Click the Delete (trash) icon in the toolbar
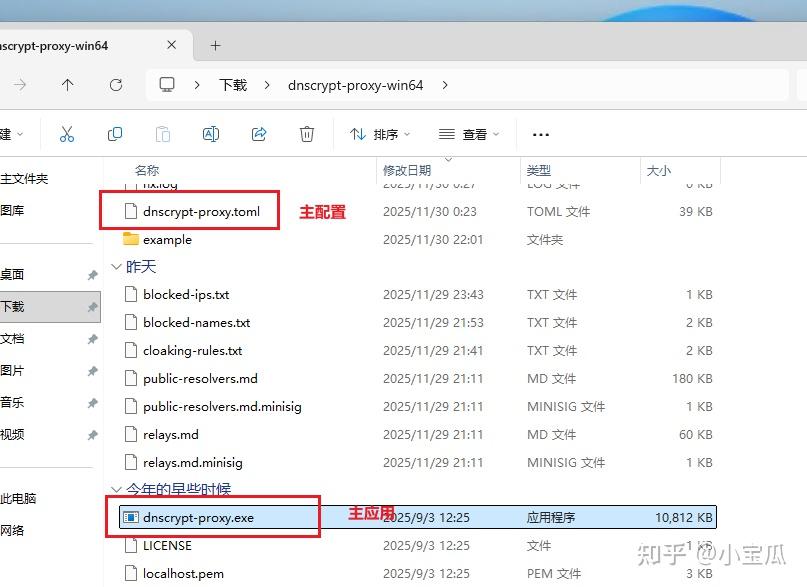This screenshot has height=587, width=807. pyautogui.click(x=306, y=132)
